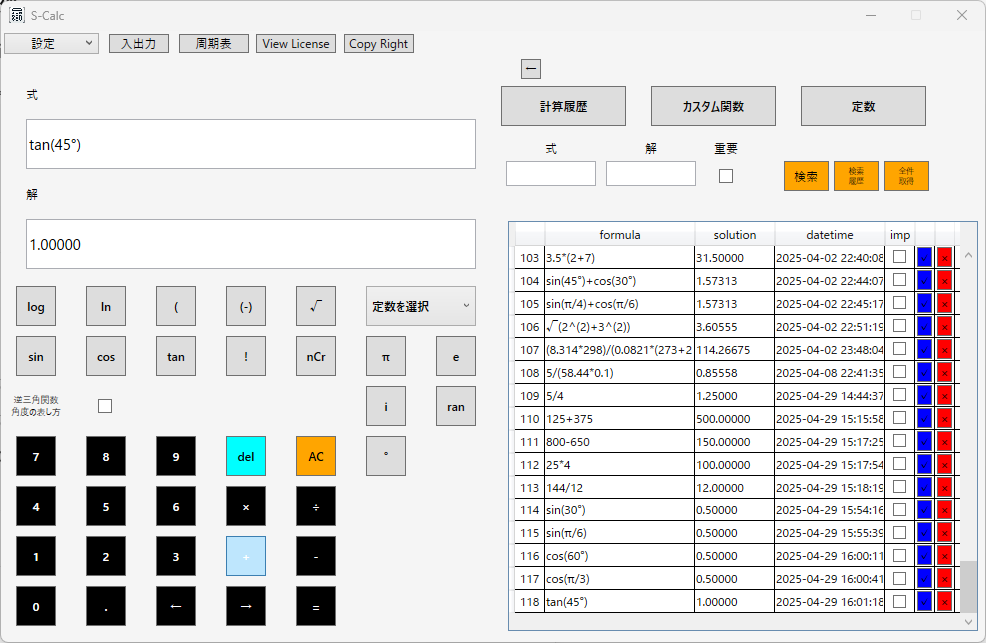
Task: Insert the degree symbol °
Action: (x=386, y=456)
